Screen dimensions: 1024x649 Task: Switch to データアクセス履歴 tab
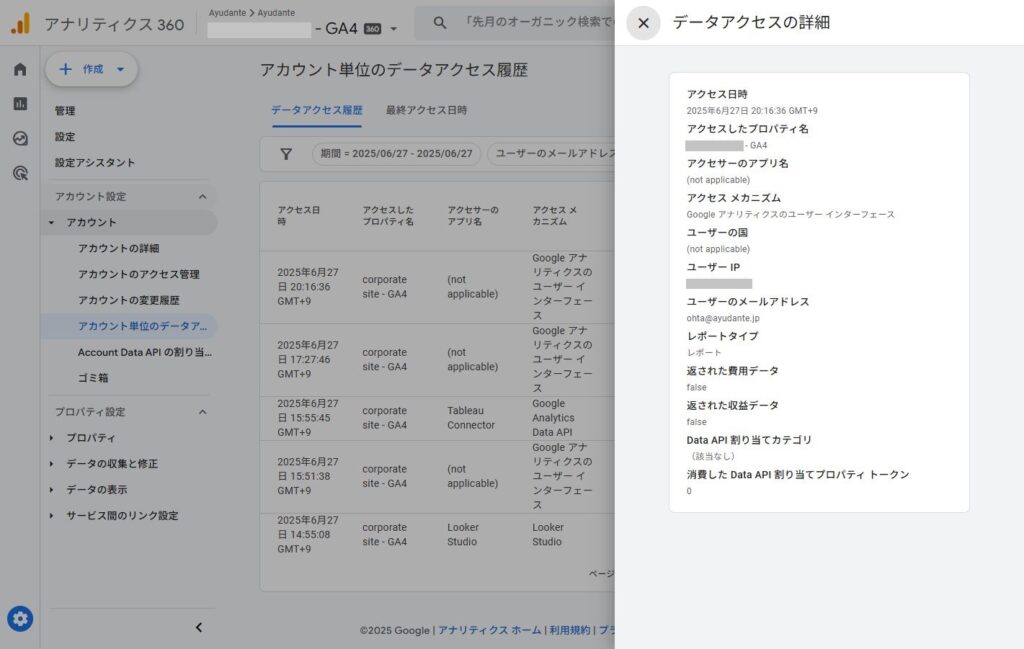[x=317, y=110]
